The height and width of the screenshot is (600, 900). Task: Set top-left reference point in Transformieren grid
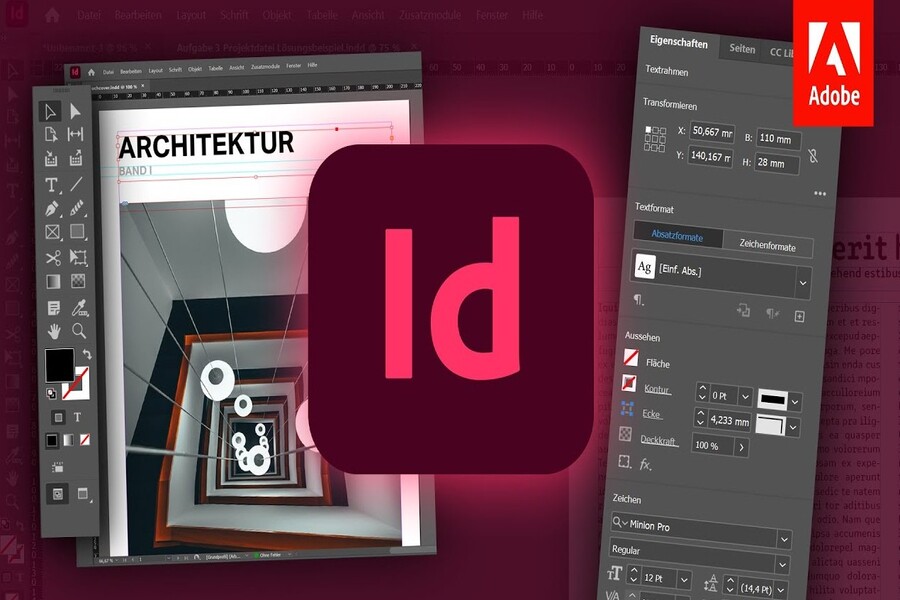point(648,130)
